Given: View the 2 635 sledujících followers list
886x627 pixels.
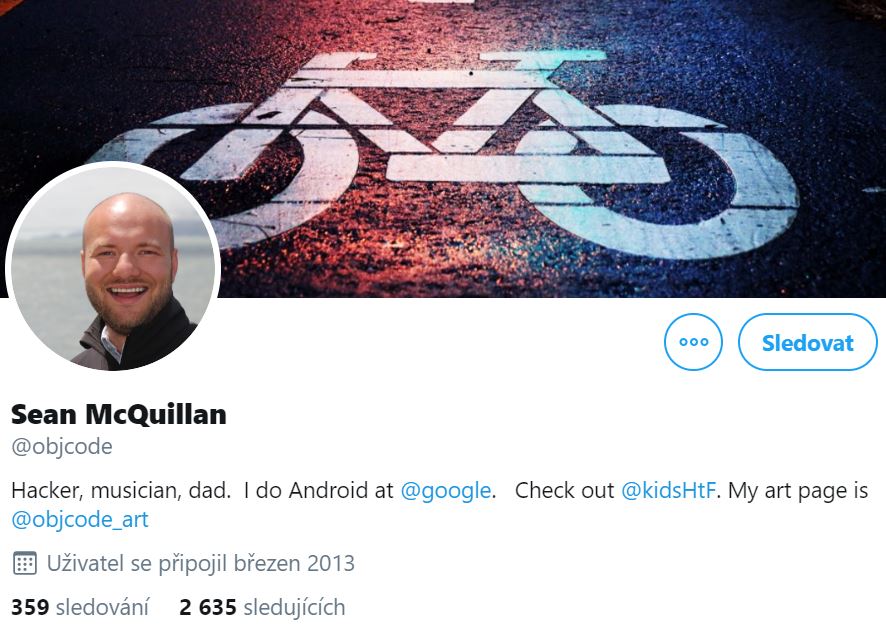Looking at the screenshot, I should coord(262,607).
